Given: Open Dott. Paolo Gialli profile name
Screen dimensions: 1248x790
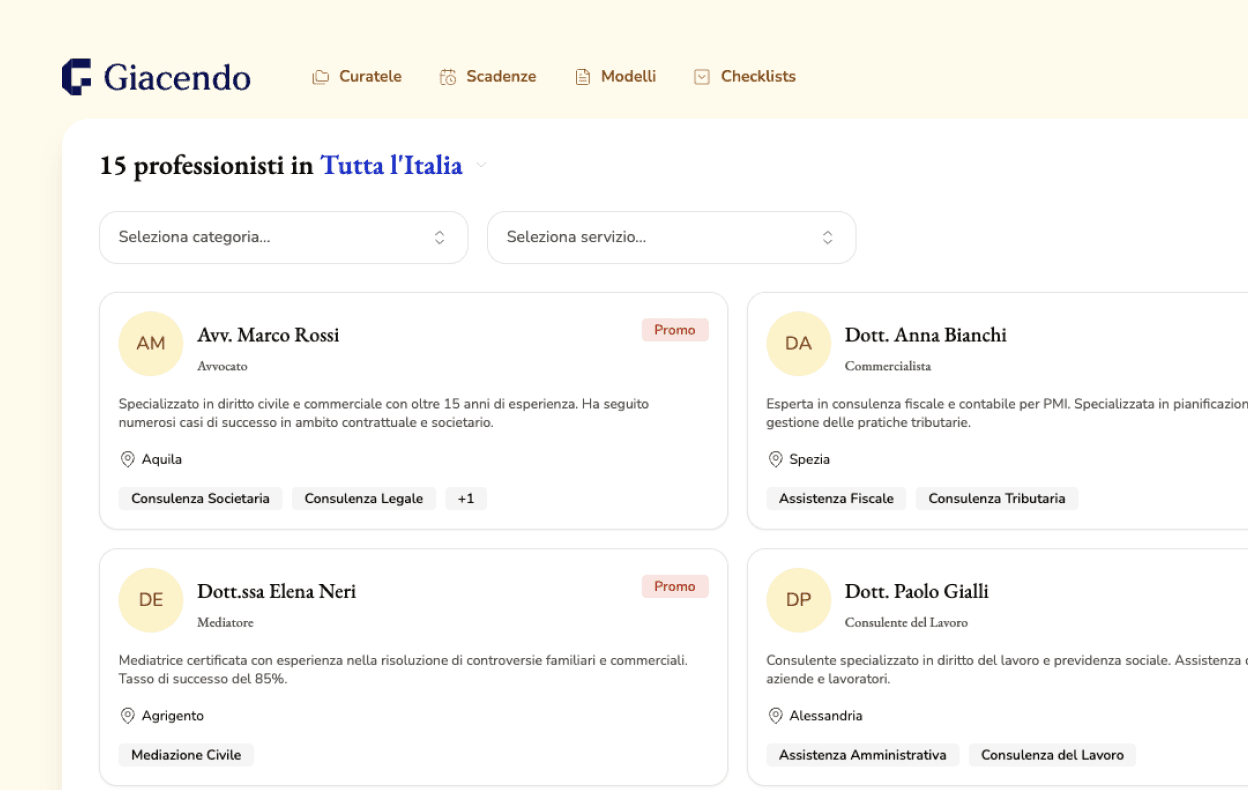Looking at the screenshot, I should pyautogui.click(x=917, y=591).
